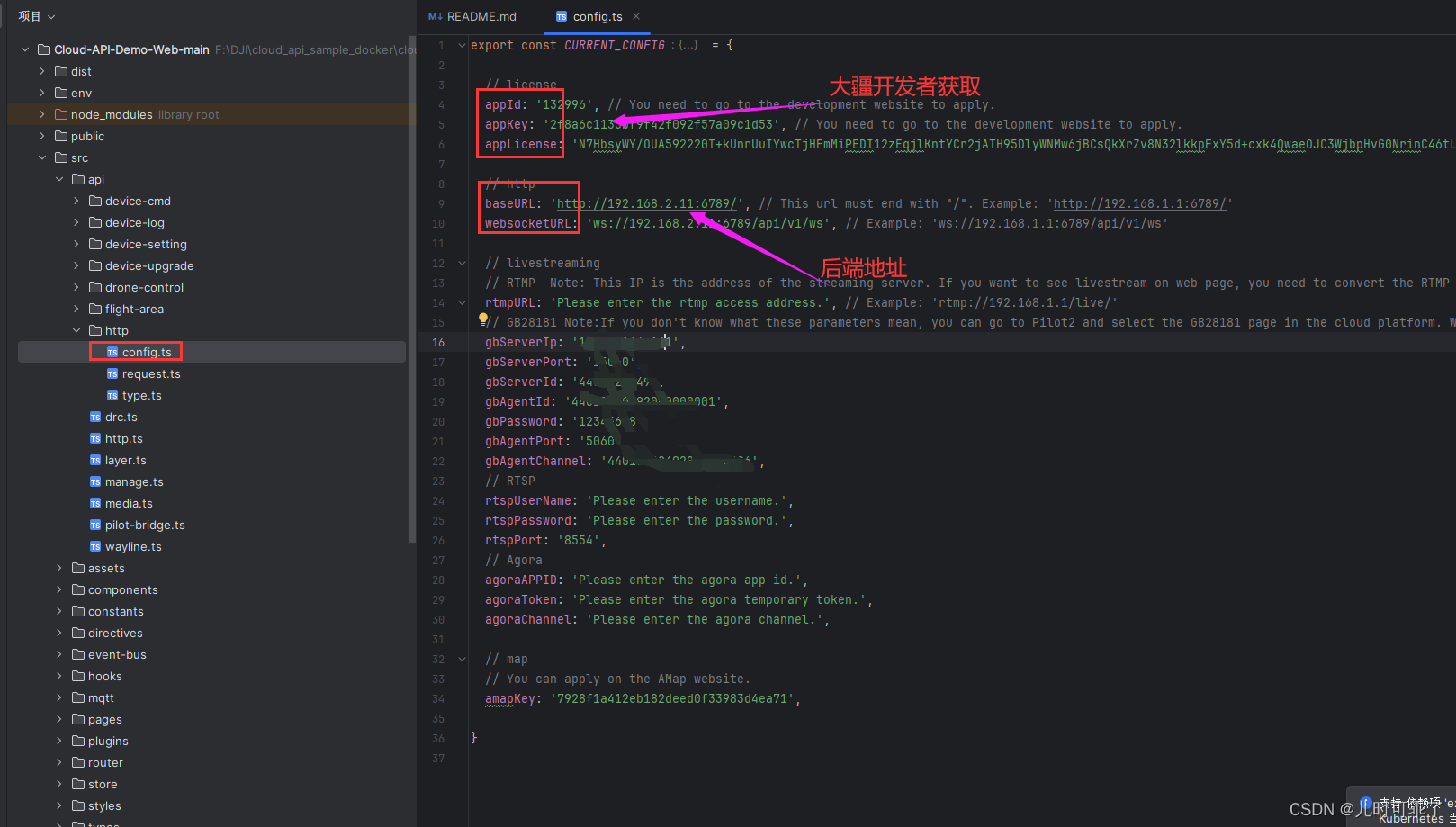1456x827 pixels.
Task: Click the request.ts TypeScript file icon
Action: [112, 373]
